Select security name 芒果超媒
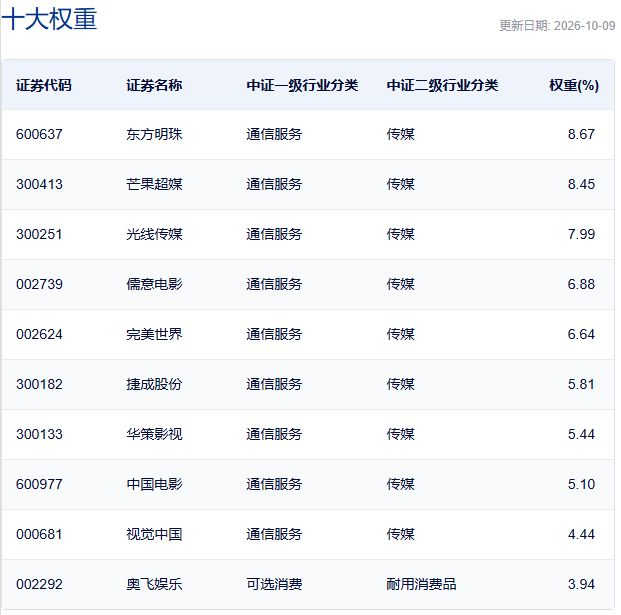621x615 pixels. pos(154,184)
